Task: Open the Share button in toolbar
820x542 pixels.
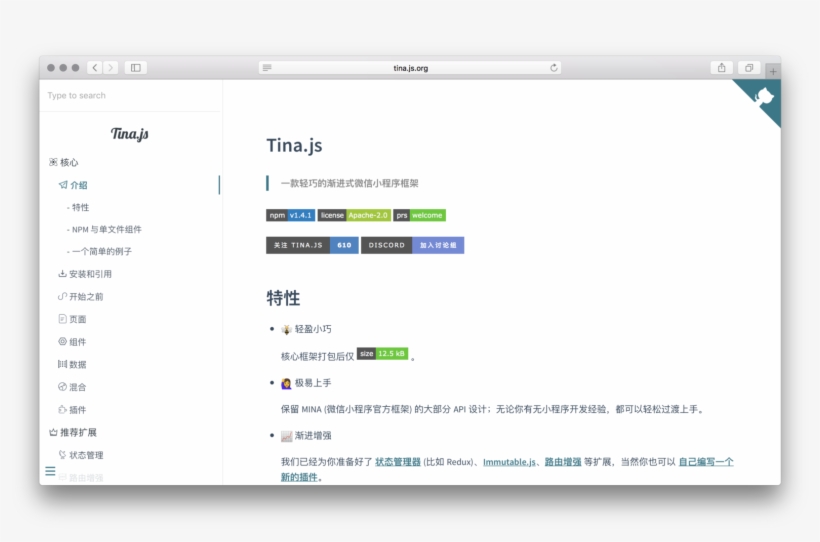Action: pyautogui.click(x=722, y=67)
